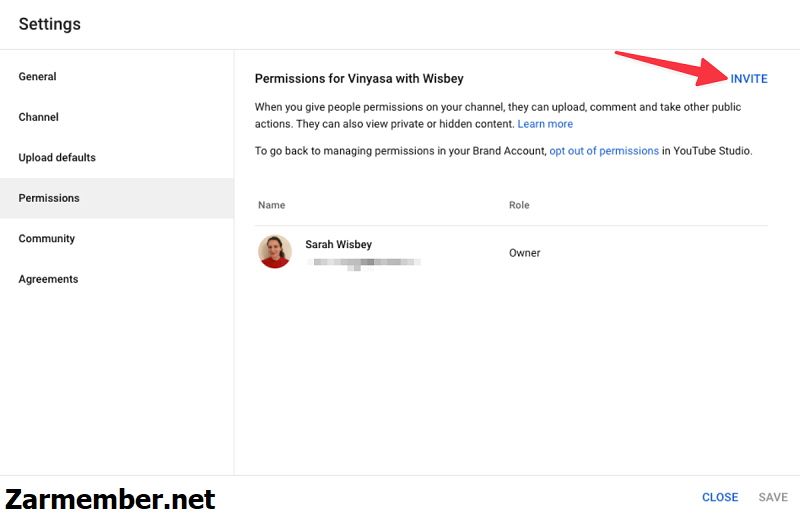
Task: Click the Settings dialog title
Action: [x=49, y=24]
